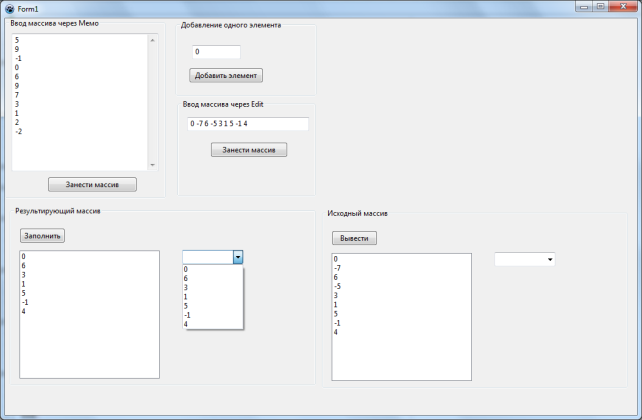The image size is (642, 420).
Task: Minimize the Form1 window
Action: (584, 7)
